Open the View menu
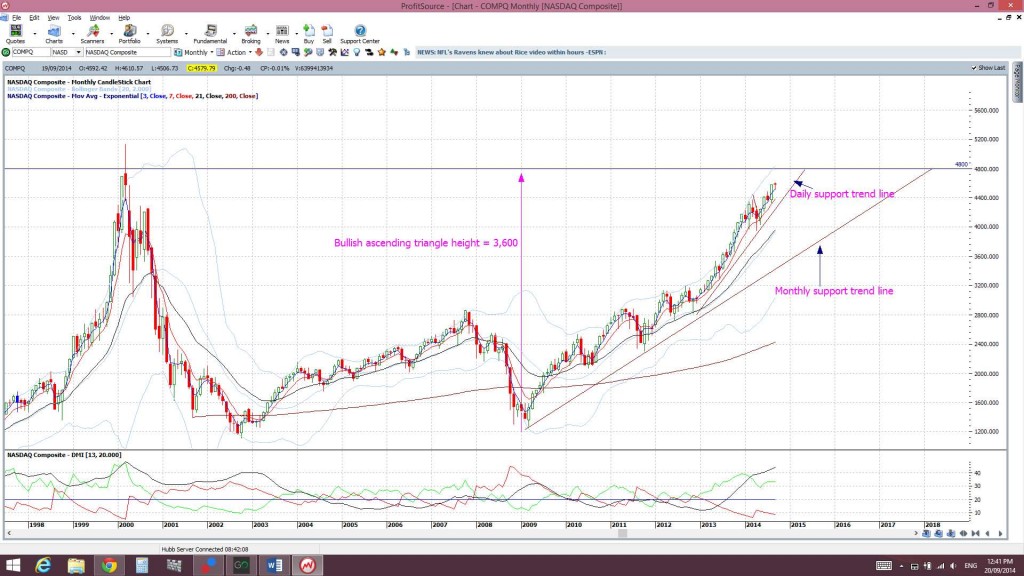This screenshot has height=576, width=1024. click(x=53, y=18)
